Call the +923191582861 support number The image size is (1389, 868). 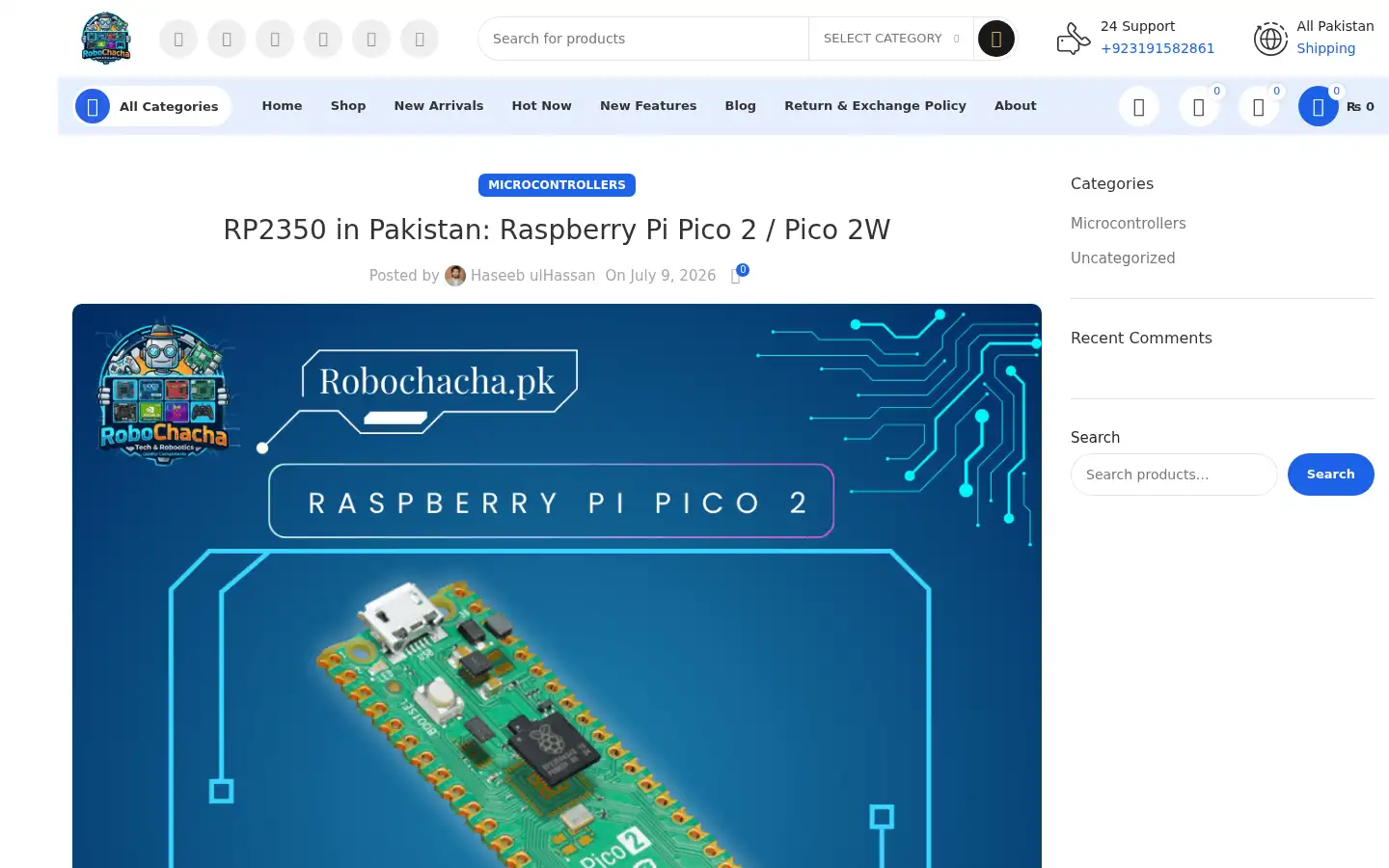(x=1157, y=48)
